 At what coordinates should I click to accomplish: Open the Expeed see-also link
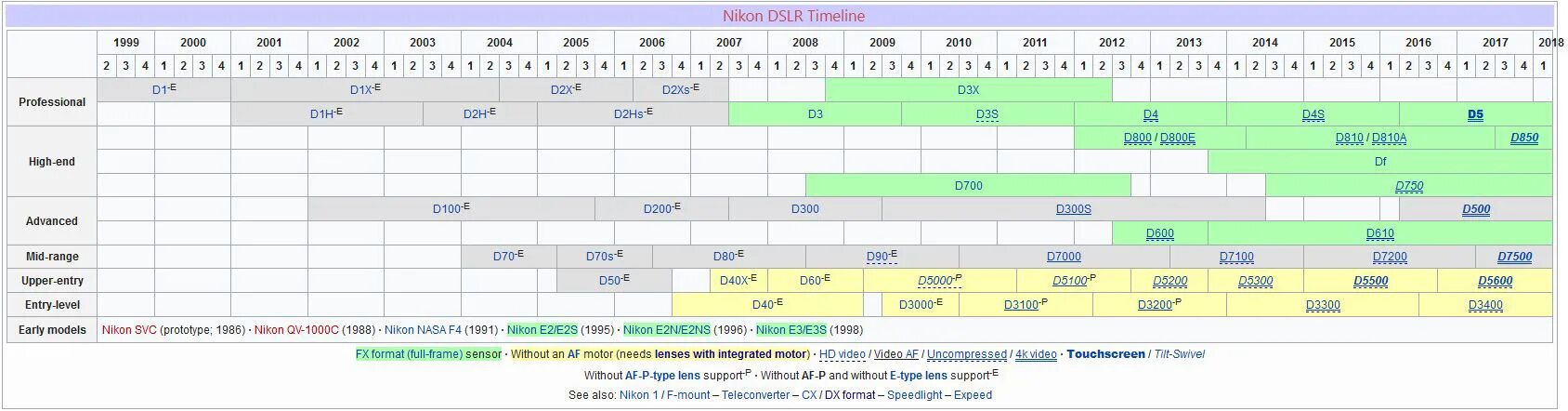(973, 395)
